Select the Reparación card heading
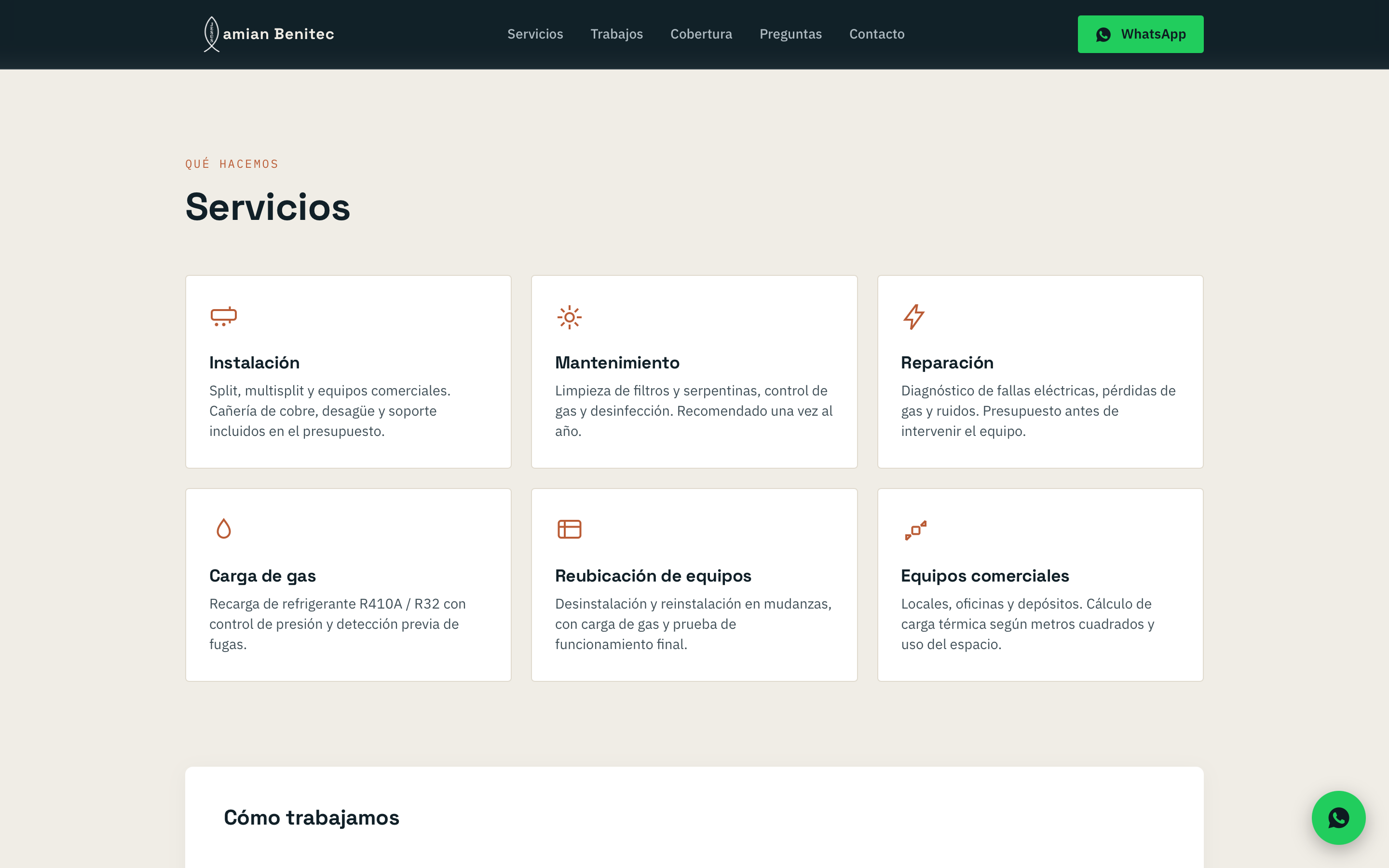The height and width of the screenshot is (868, 1389). [946, 363]
